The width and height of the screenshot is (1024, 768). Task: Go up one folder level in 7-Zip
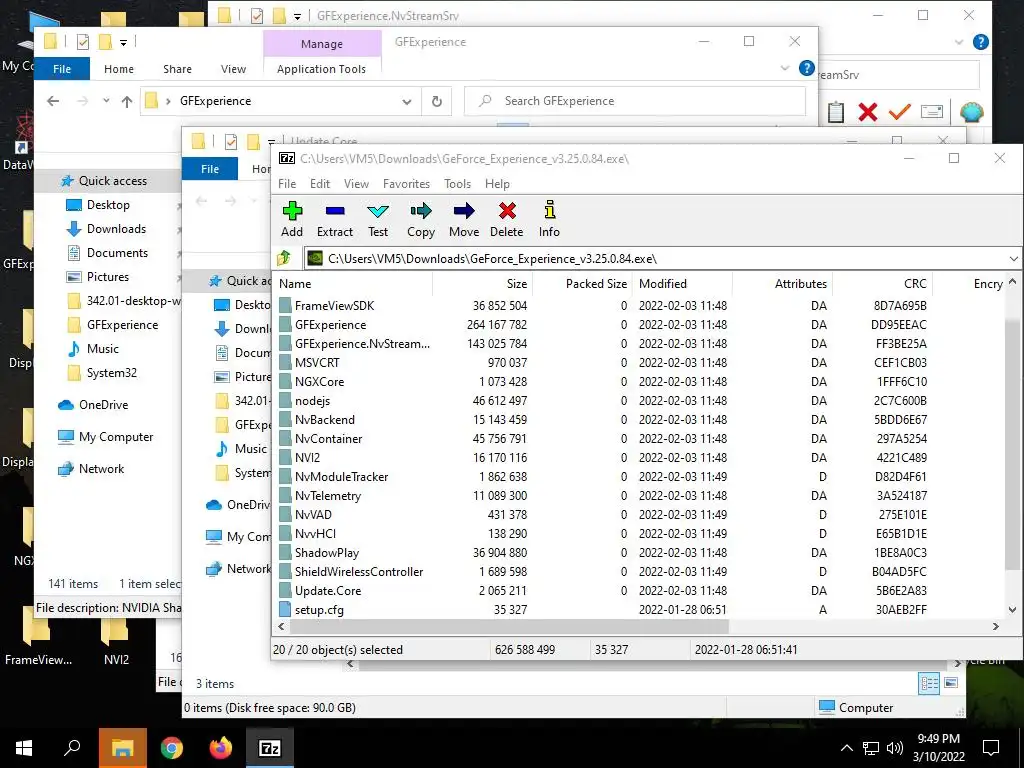[284, 259]
